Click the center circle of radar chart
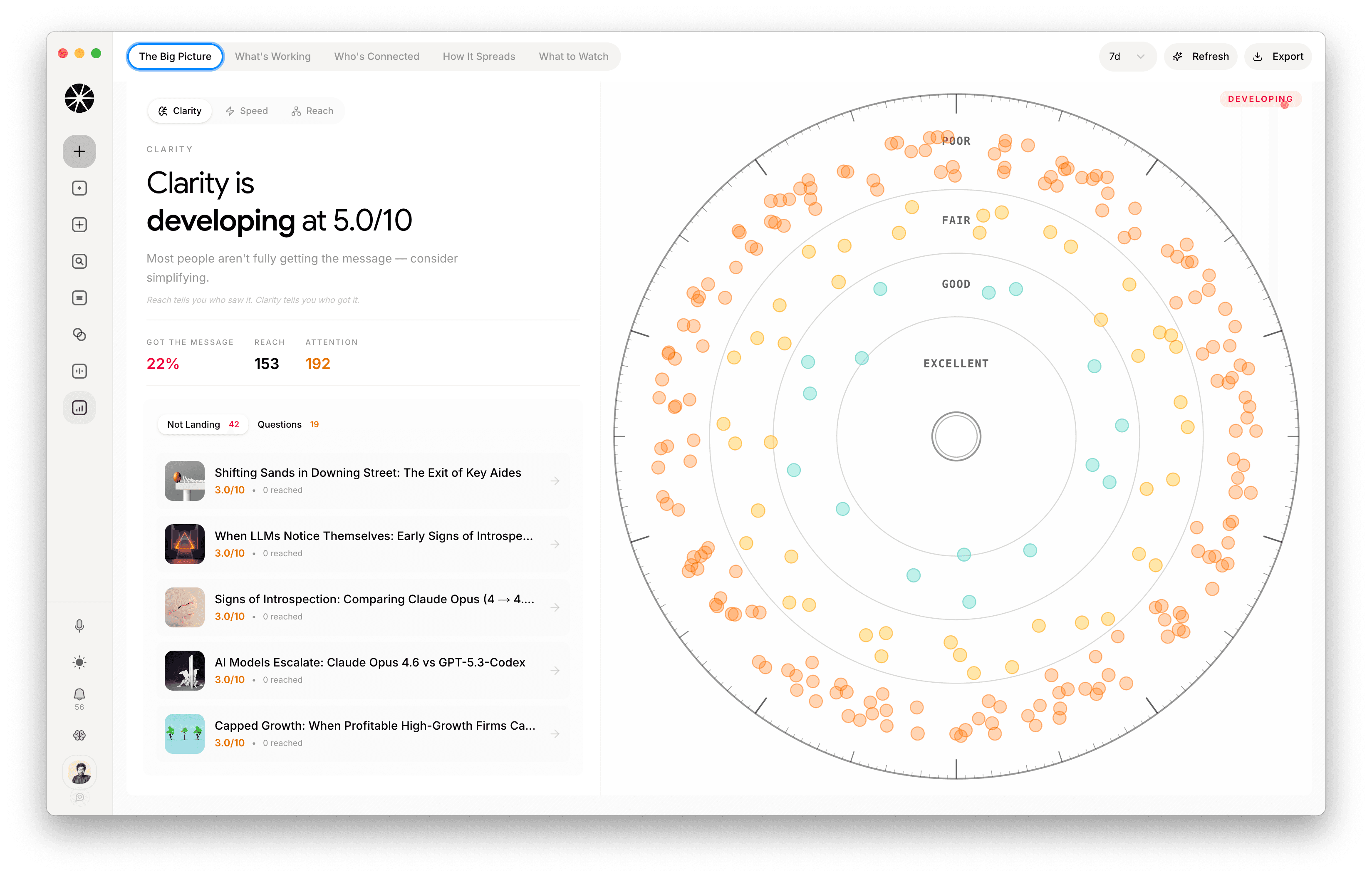The width and height of the screenshot is (1372, 877). [956, 436]
